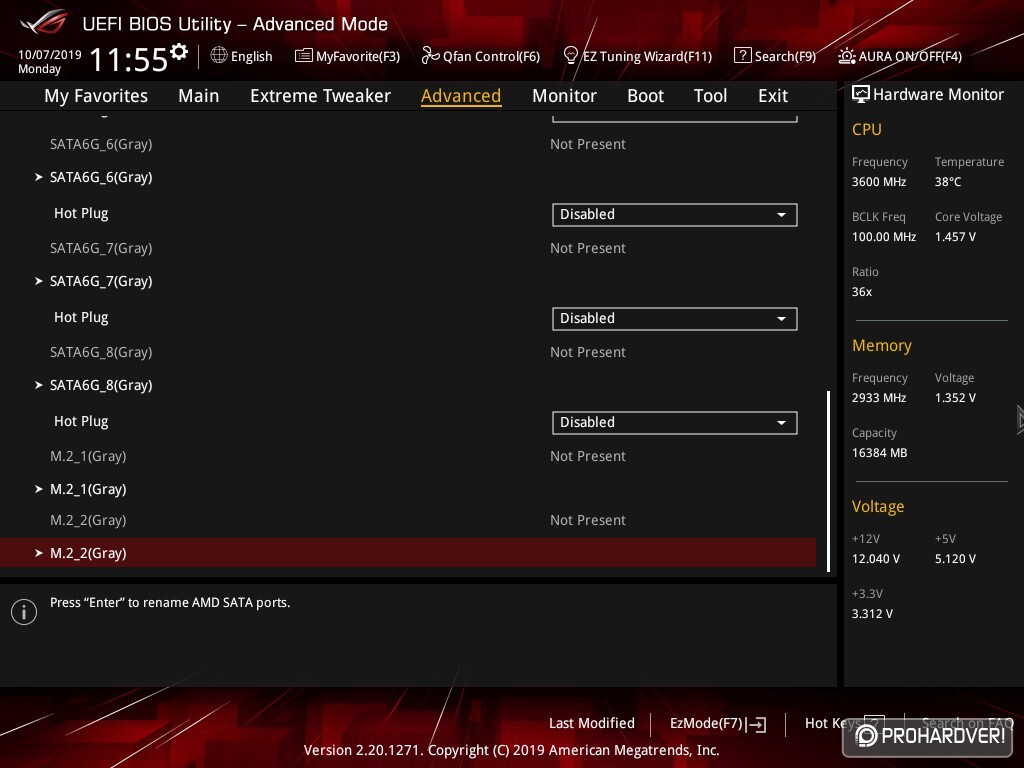
Task: Click the 11:55 clock display
Action: click(129, 59)
